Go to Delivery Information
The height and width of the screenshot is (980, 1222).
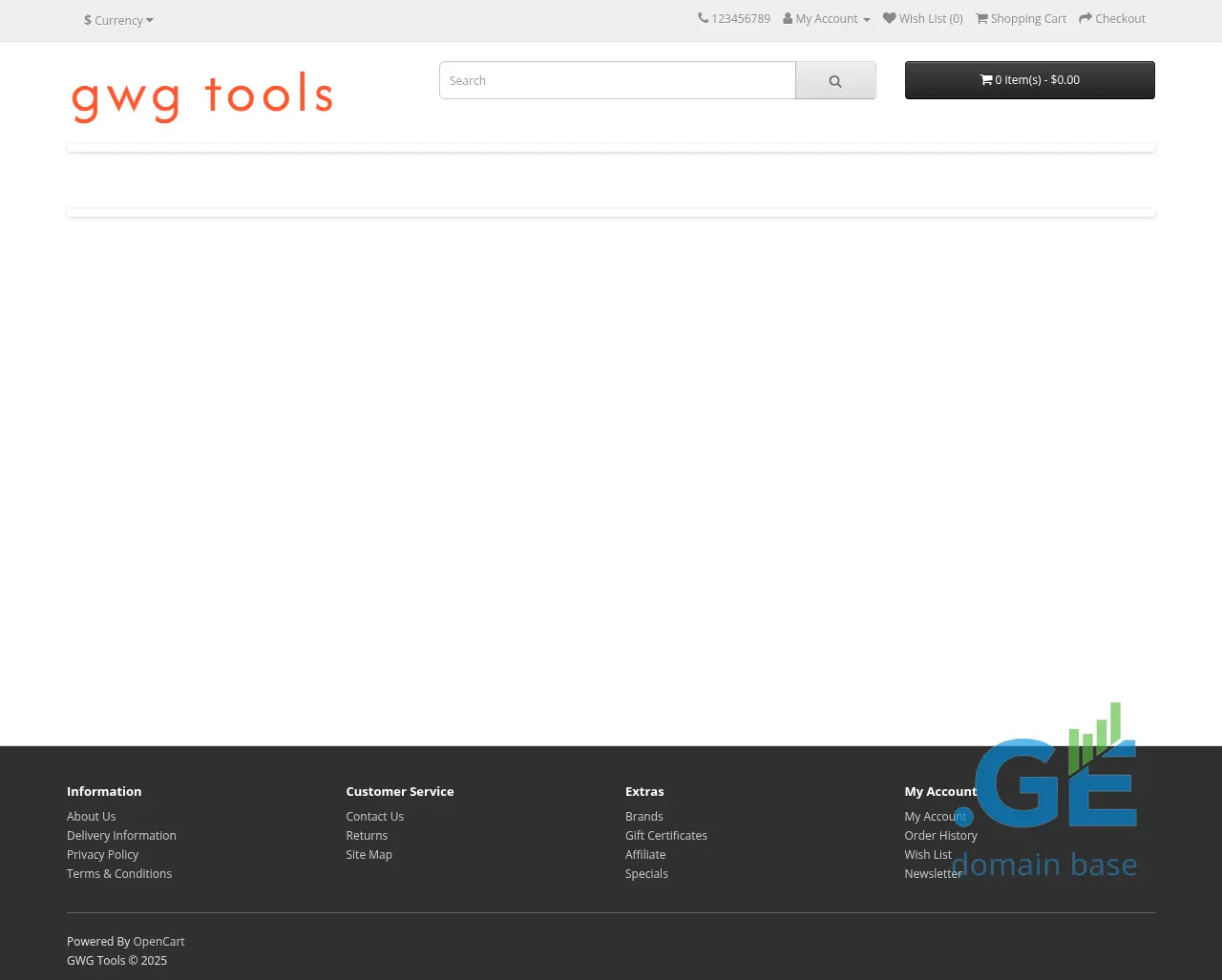click(121, 836)
